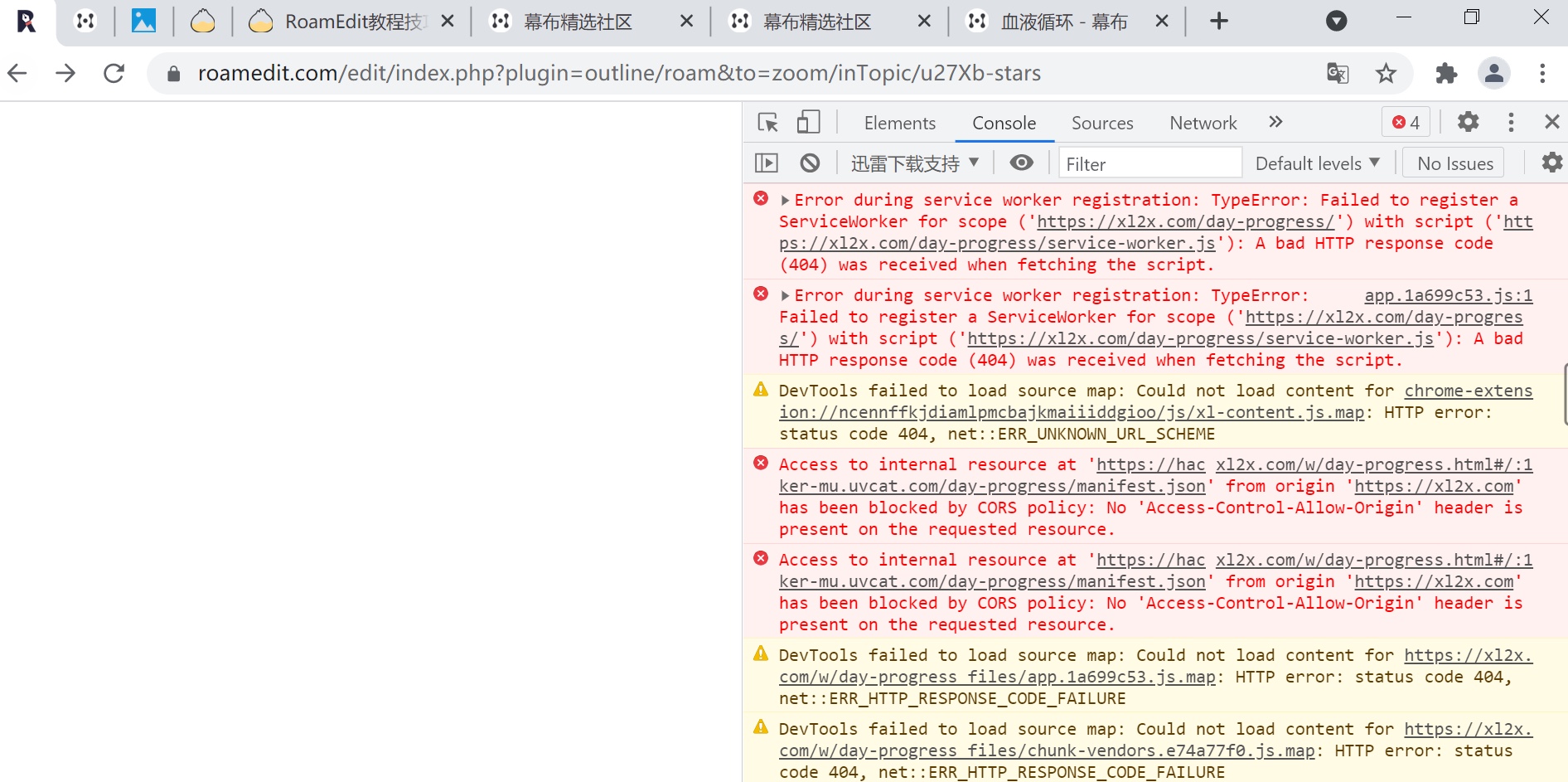Bookmark this page with the star icon

click(1386, 74)
